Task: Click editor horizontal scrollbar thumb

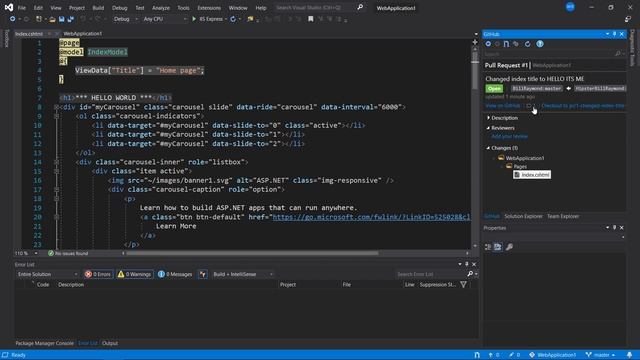Action: tap(252, 253)
